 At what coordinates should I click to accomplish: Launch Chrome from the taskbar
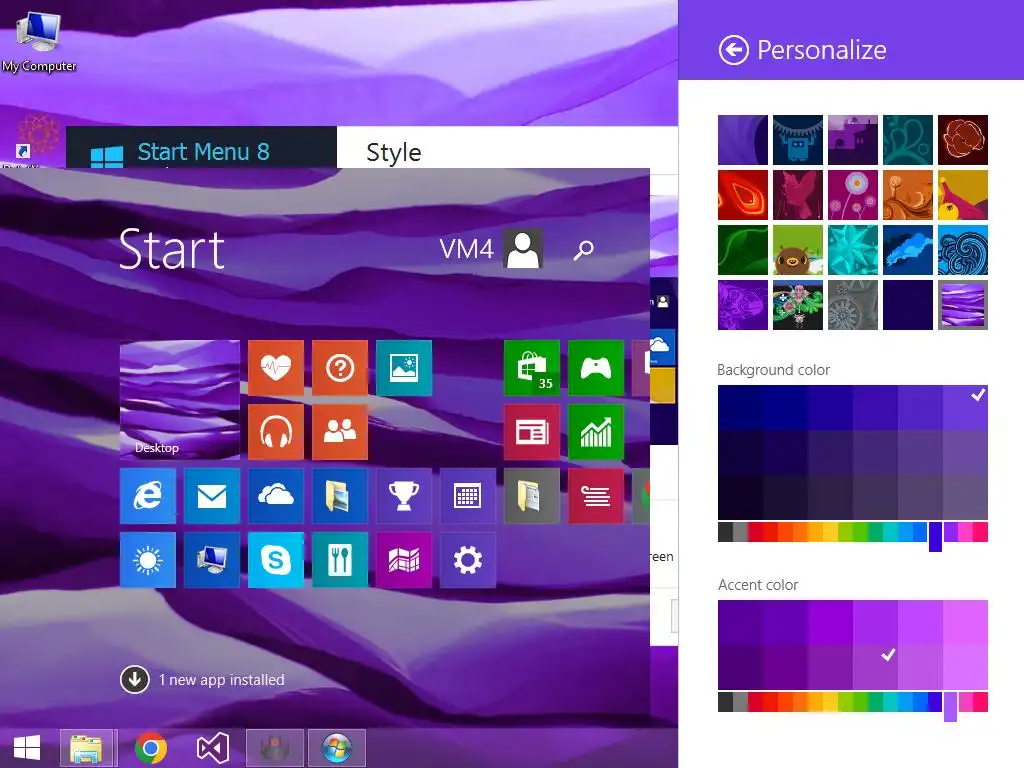150,748
